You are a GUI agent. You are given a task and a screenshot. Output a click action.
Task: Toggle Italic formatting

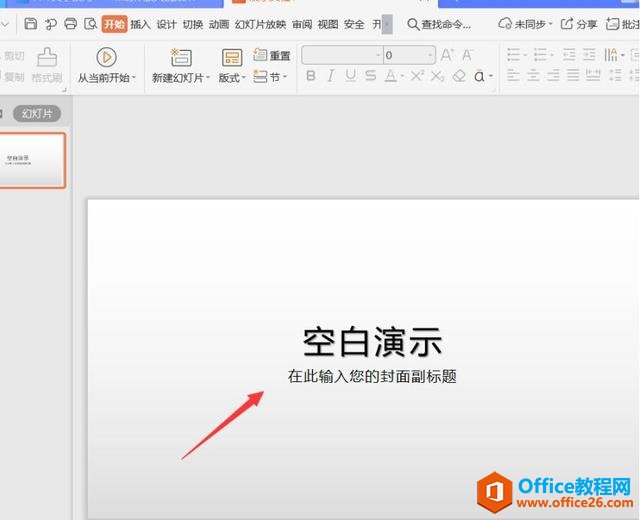(331, 76)
